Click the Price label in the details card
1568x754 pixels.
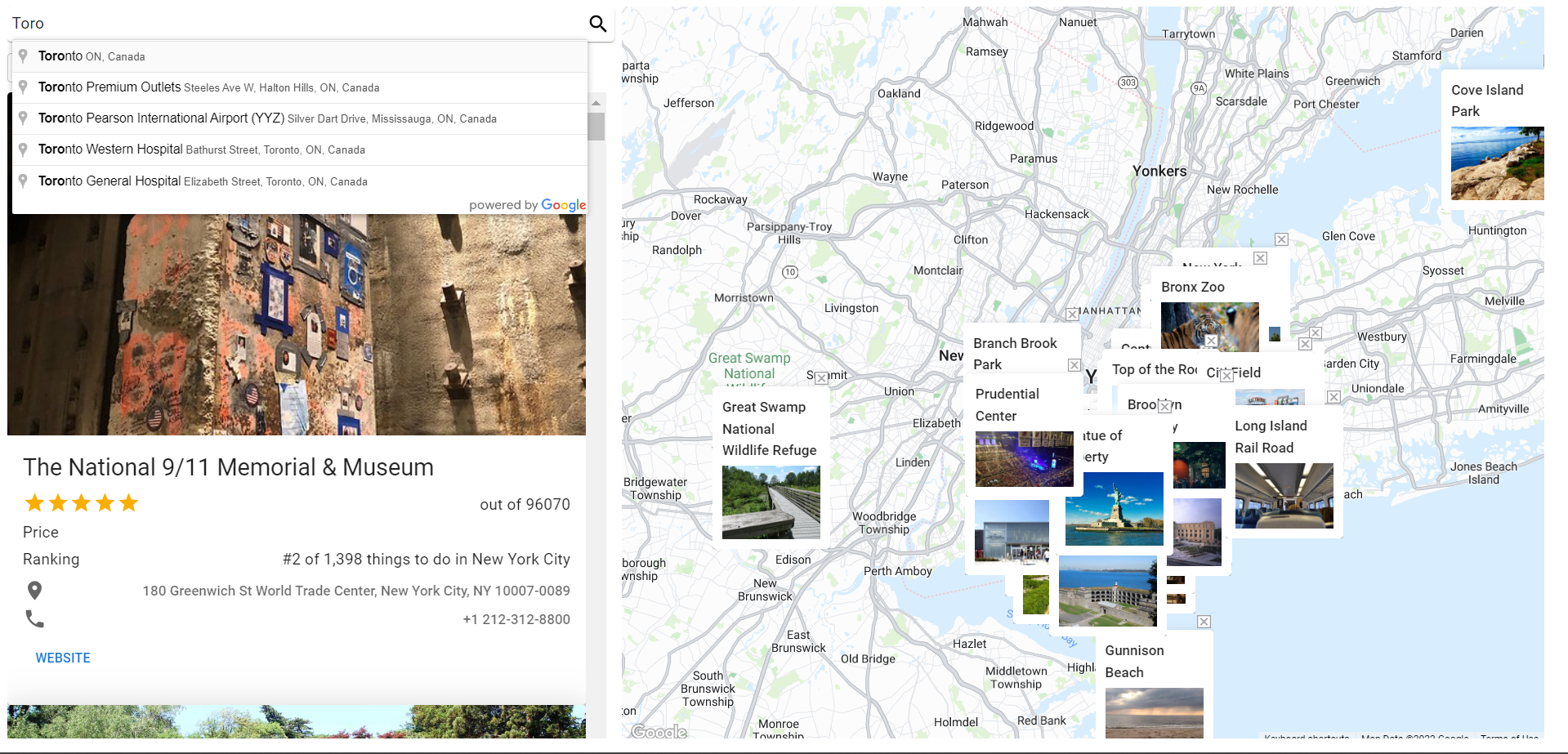[41, 532]
